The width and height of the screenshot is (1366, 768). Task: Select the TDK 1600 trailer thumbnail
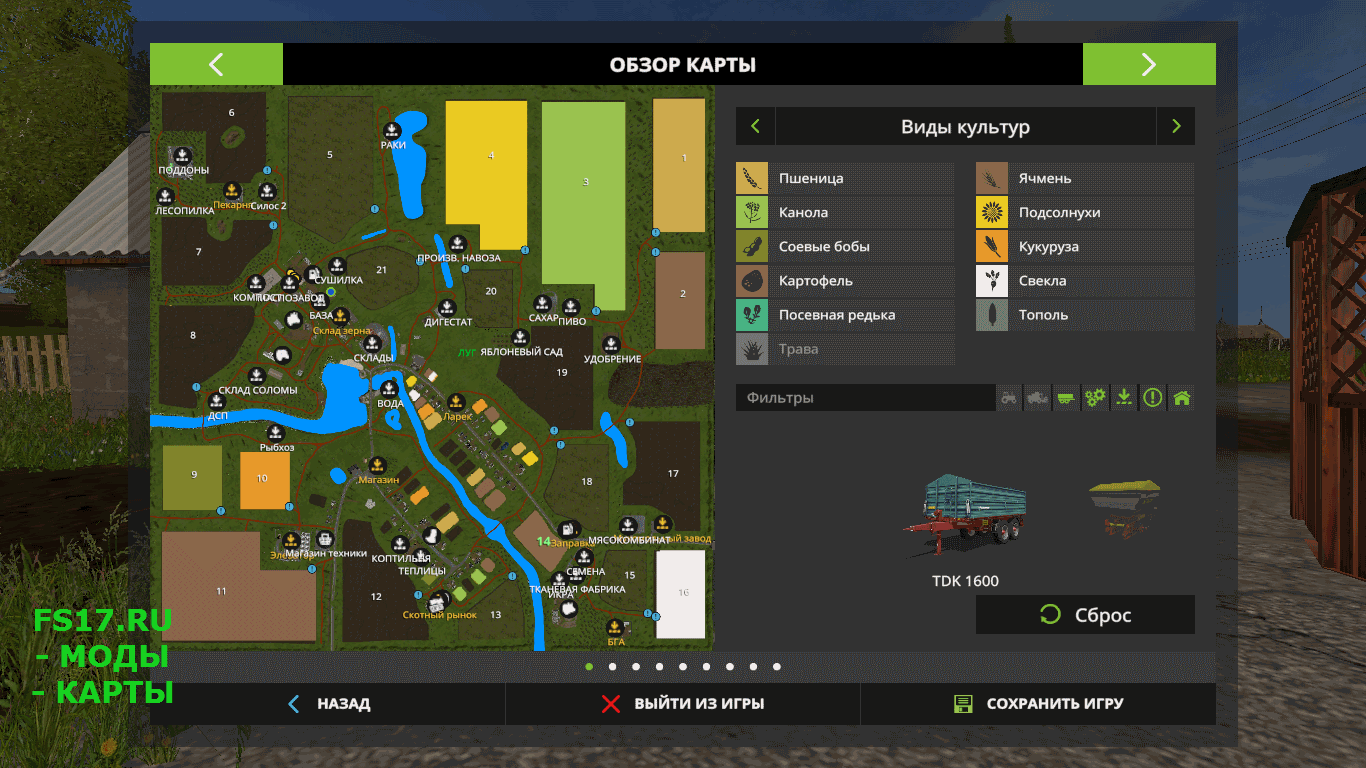pyautogui.click(x=965, y=517)
